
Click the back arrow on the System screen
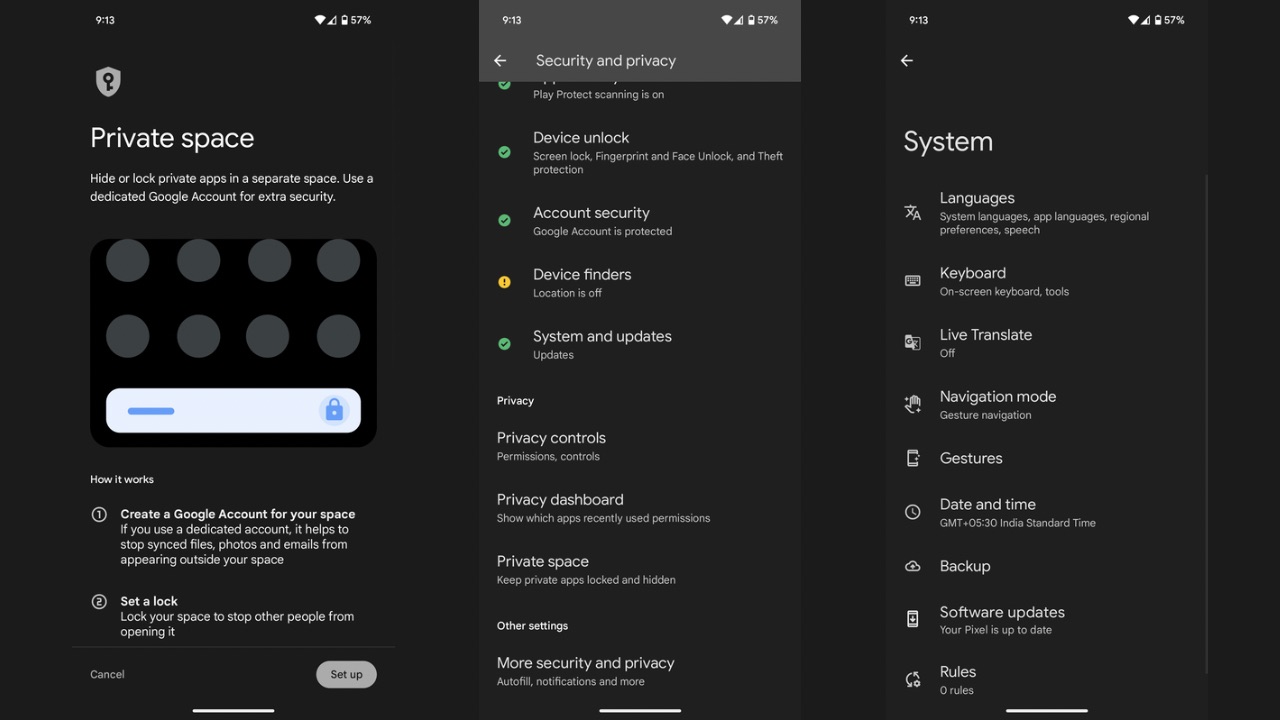[x=906, y=60]
